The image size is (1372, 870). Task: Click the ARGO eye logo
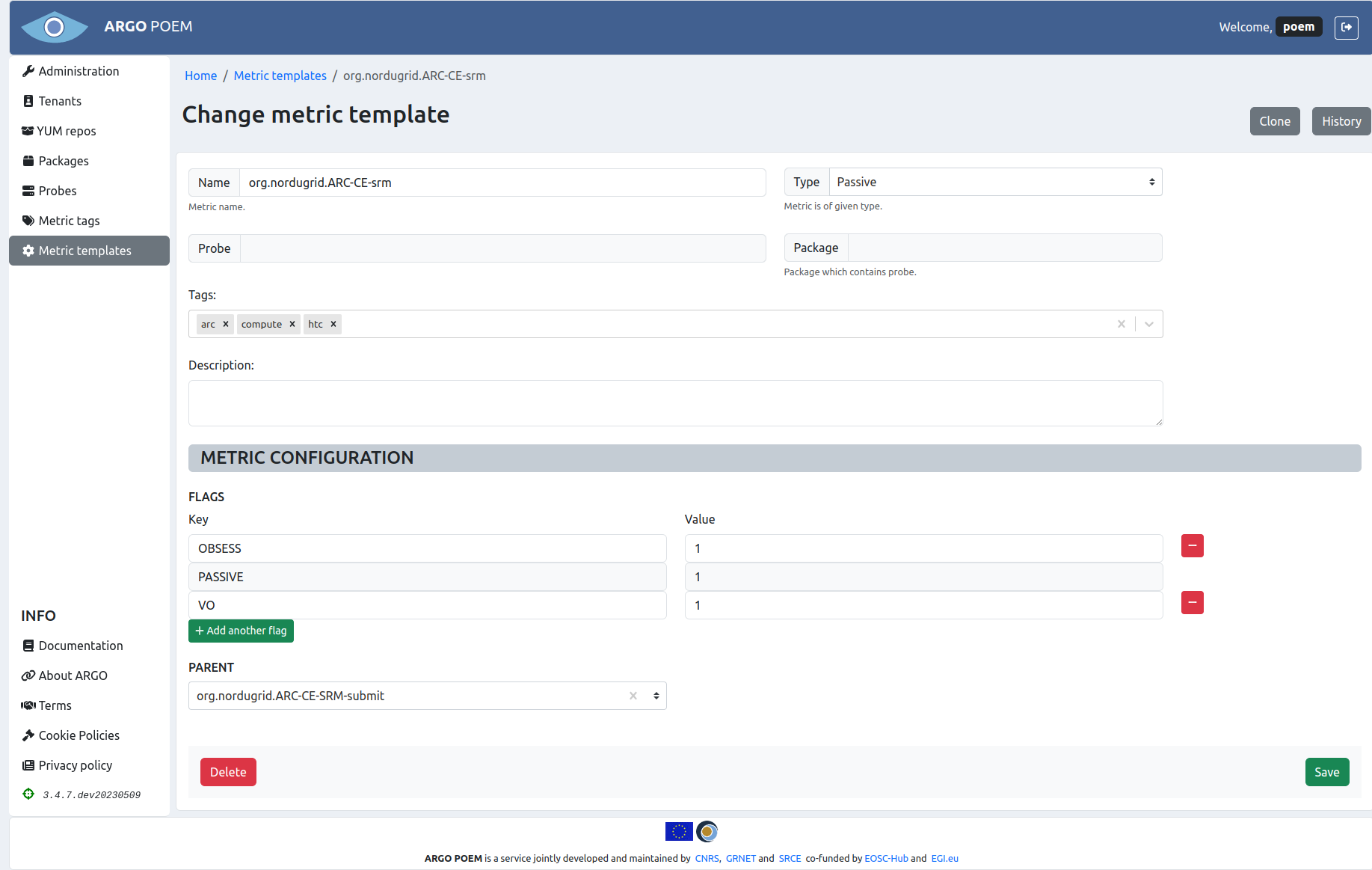[x=54, y=27]
